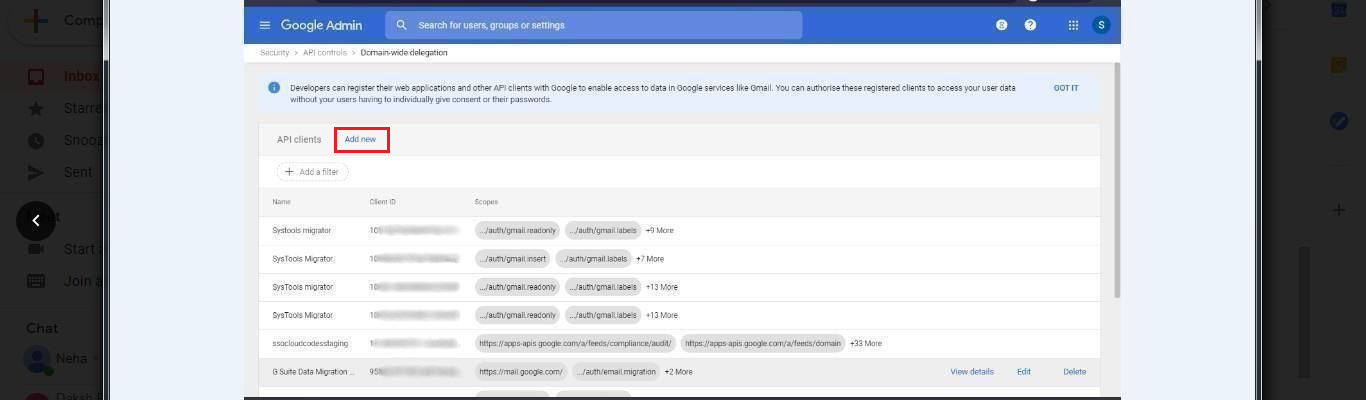
Task: Click the plus icon in Add a filter
Action: (289, 172)
